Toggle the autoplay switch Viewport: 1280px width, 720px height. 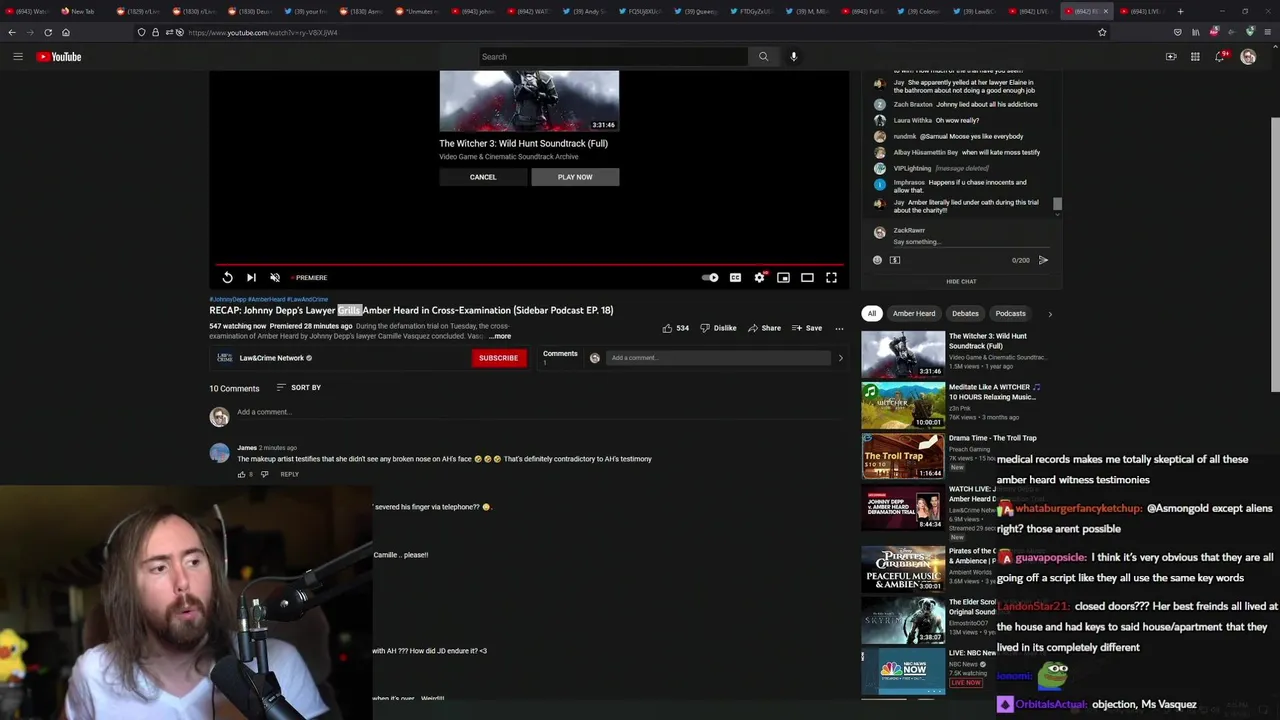(x=710, y=278)
